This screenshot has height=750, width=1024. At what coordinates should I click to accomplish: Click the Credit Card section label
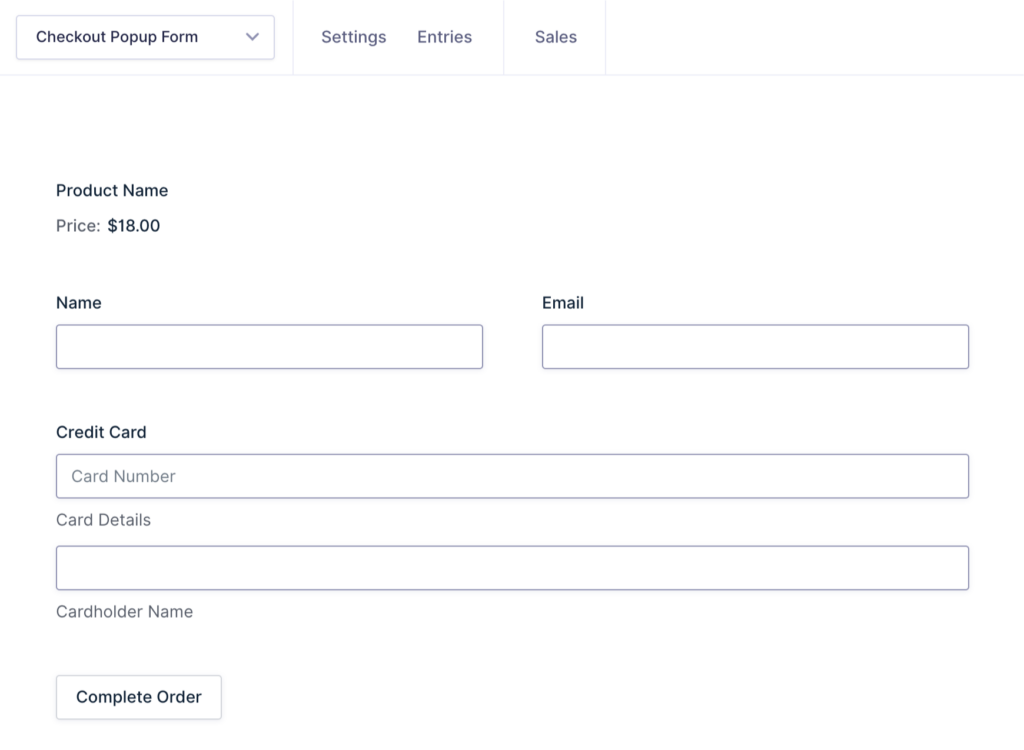[x=101, y=432]
